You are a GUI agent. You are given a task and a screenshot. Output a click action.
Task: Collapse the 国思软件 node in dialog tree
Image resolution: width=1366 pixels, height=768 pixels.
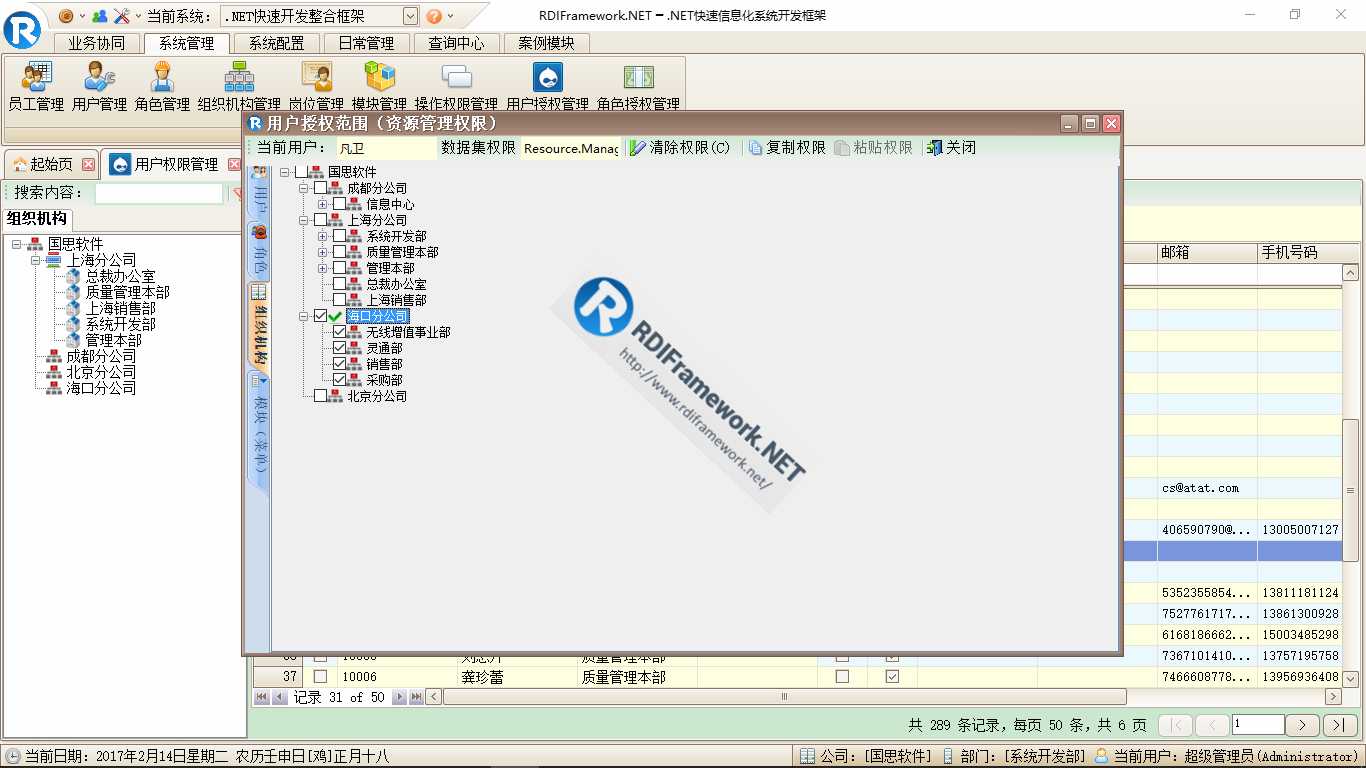[x=285, y=172]
